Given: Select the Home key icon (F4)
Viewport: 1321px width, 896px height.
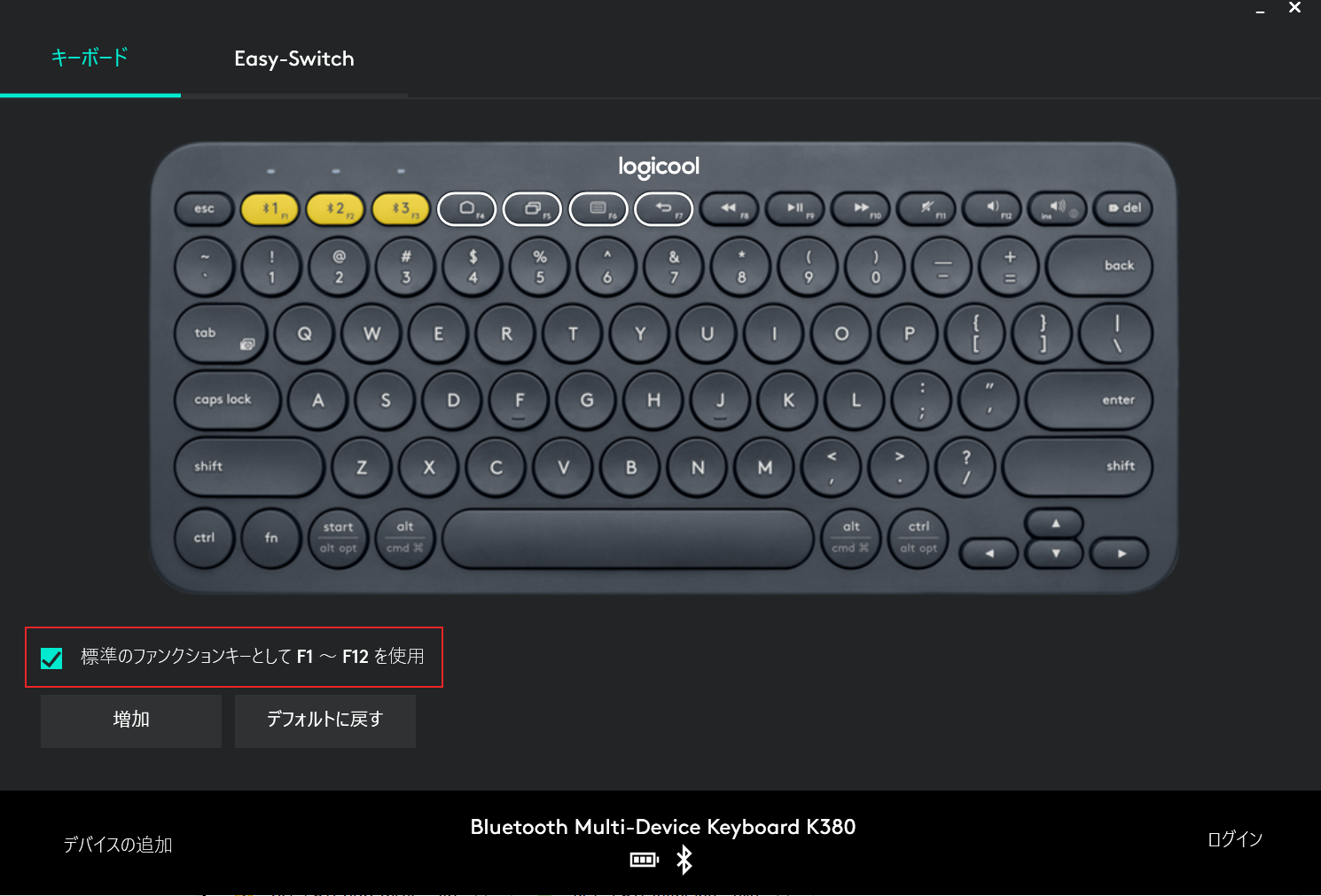Looking at the screenshot, I should click(466, 209).
